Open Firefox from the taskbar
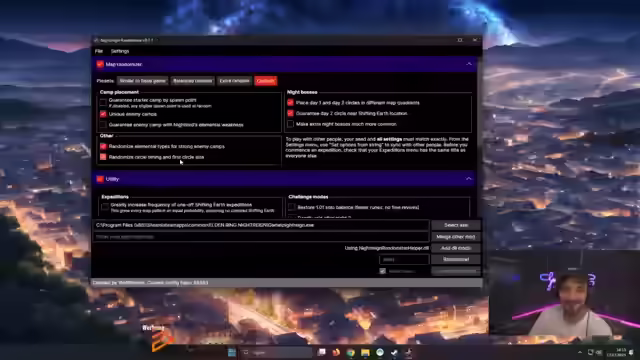 336,352
